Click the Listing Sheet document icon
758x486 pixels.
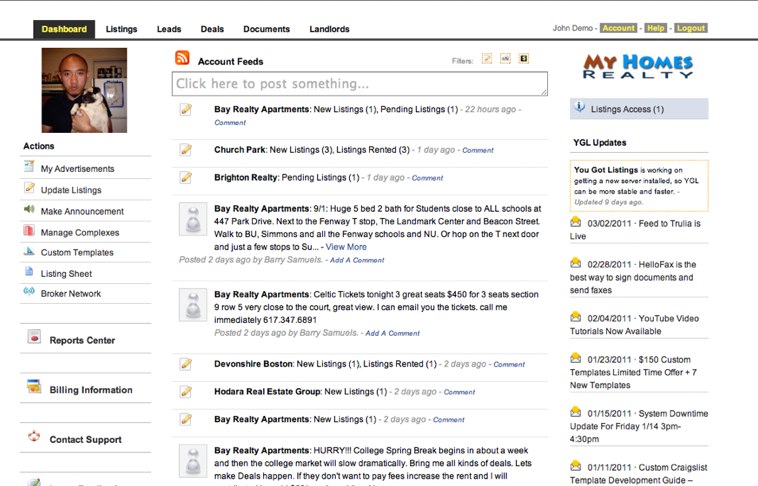(x=29, y=272)
